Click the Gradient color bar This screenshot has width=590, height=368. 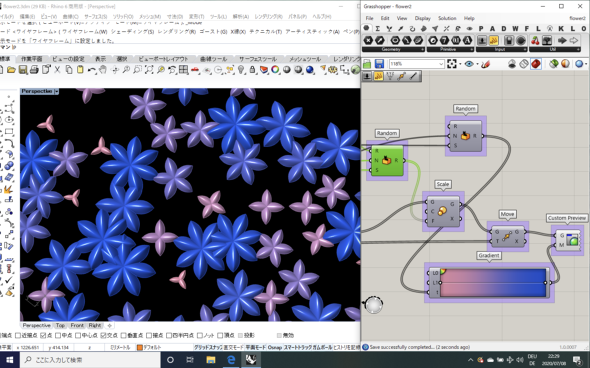pos(493,283)
